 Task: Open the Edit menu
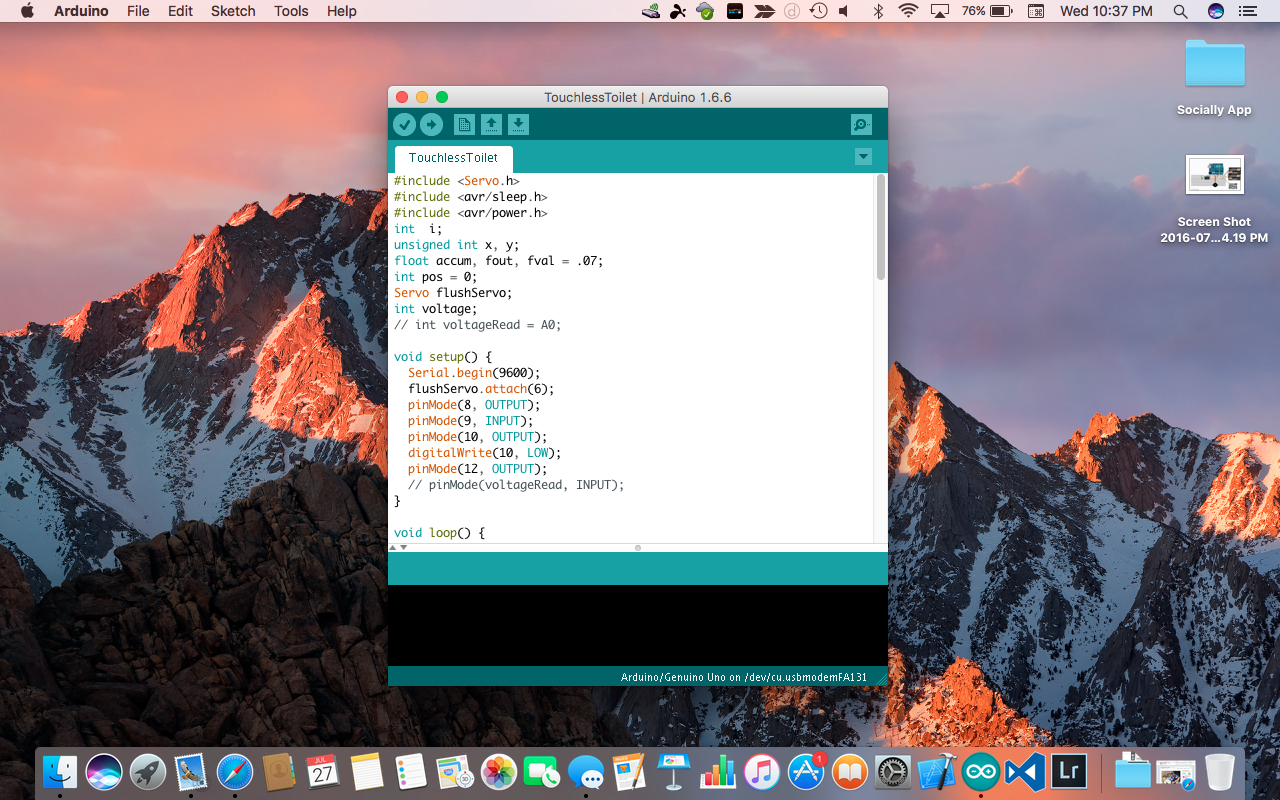coord(180,11)
